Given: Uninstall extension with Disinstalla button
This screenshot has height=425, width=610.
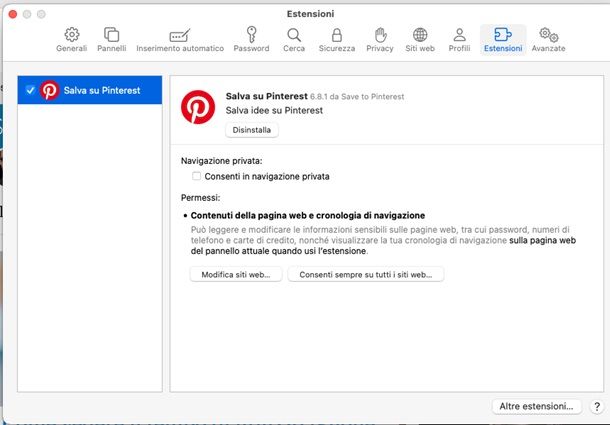Looking at the screenshot, I should tap(252, 130).
